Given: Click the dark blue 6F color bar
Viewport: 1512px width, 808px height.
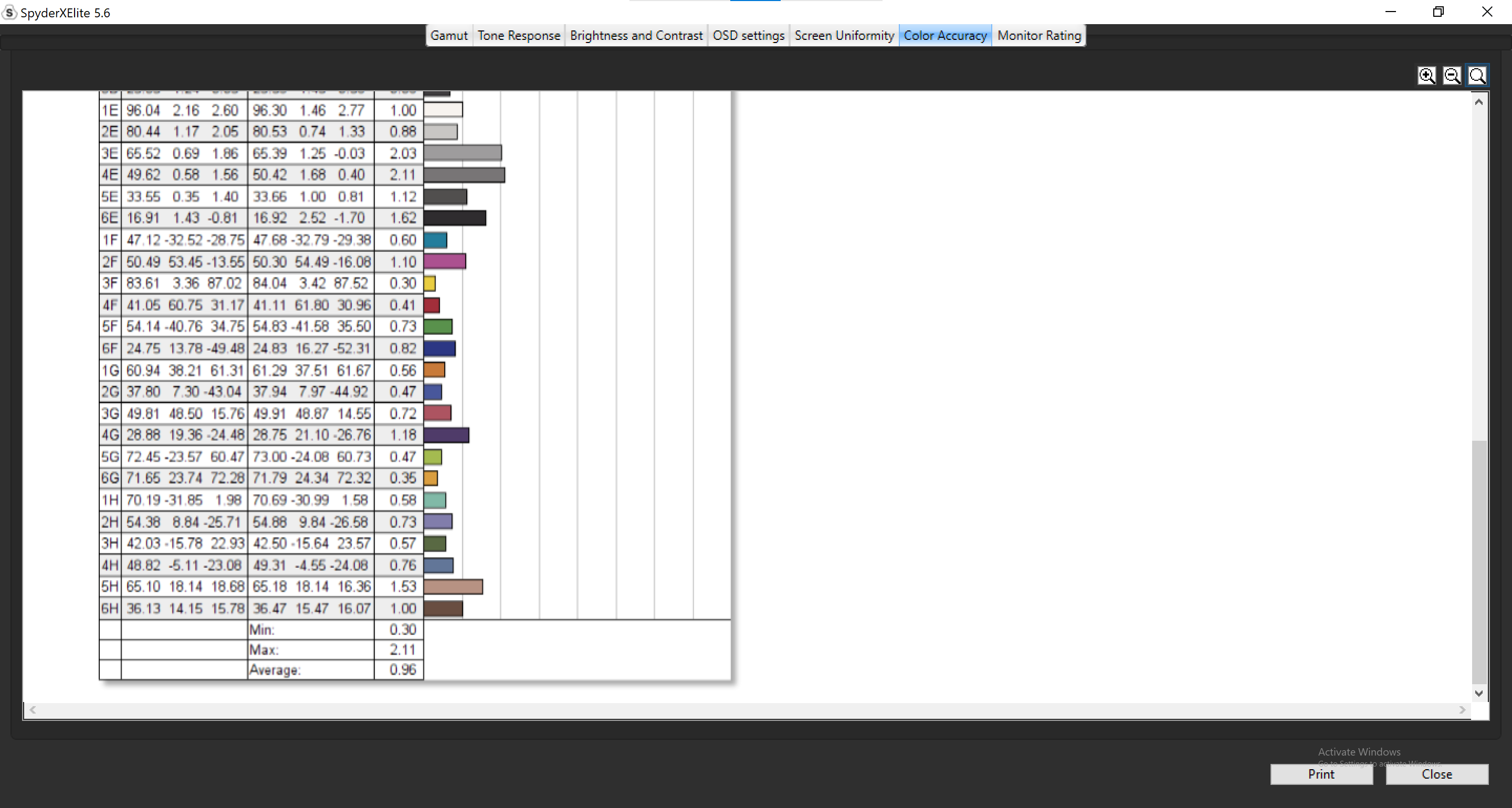Looking at the screenshot, I should 439,348.
